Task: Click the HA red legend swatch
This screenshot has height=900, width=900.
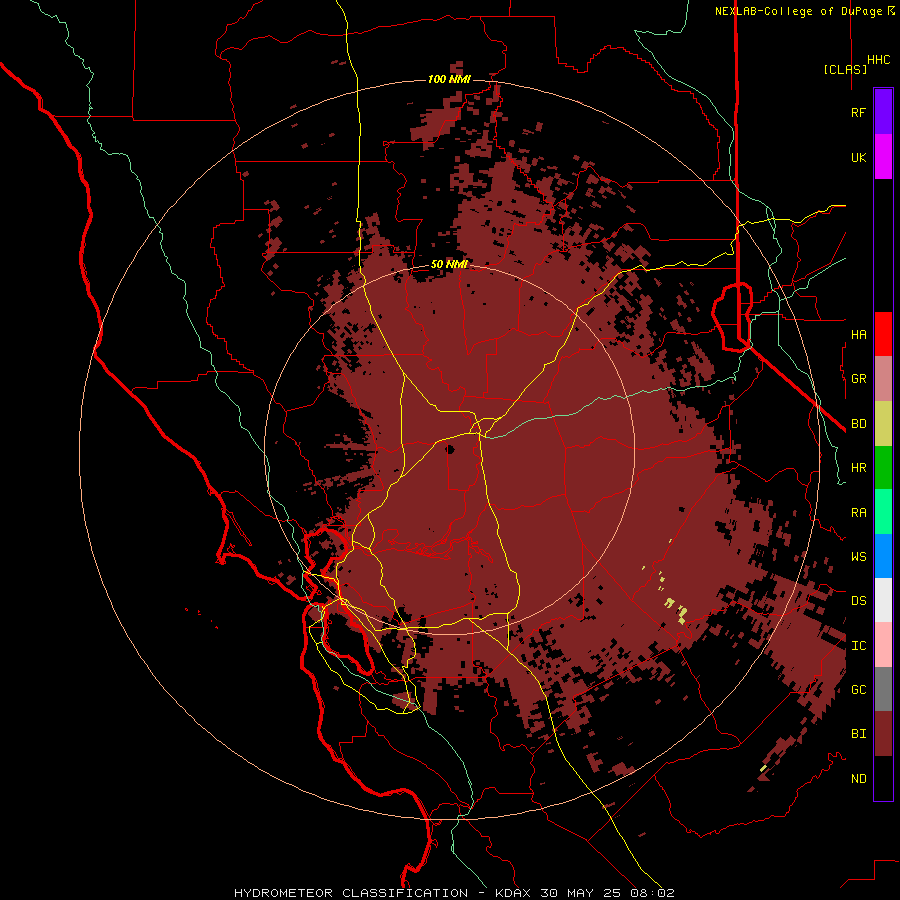Action: tap(883, 334)
